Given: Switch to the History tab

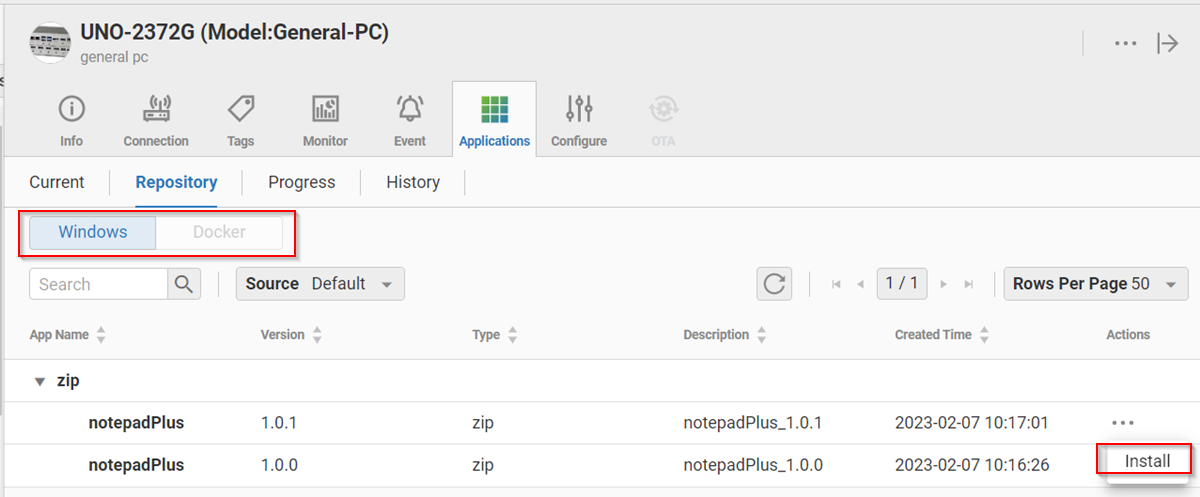Looking at the screenshot, I should pos(413,182).
